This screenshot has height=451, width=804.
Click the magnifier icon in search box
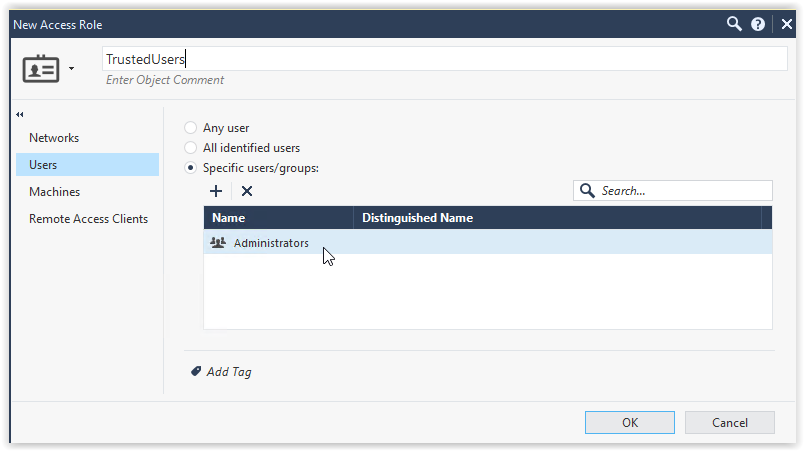coord(587,190)
